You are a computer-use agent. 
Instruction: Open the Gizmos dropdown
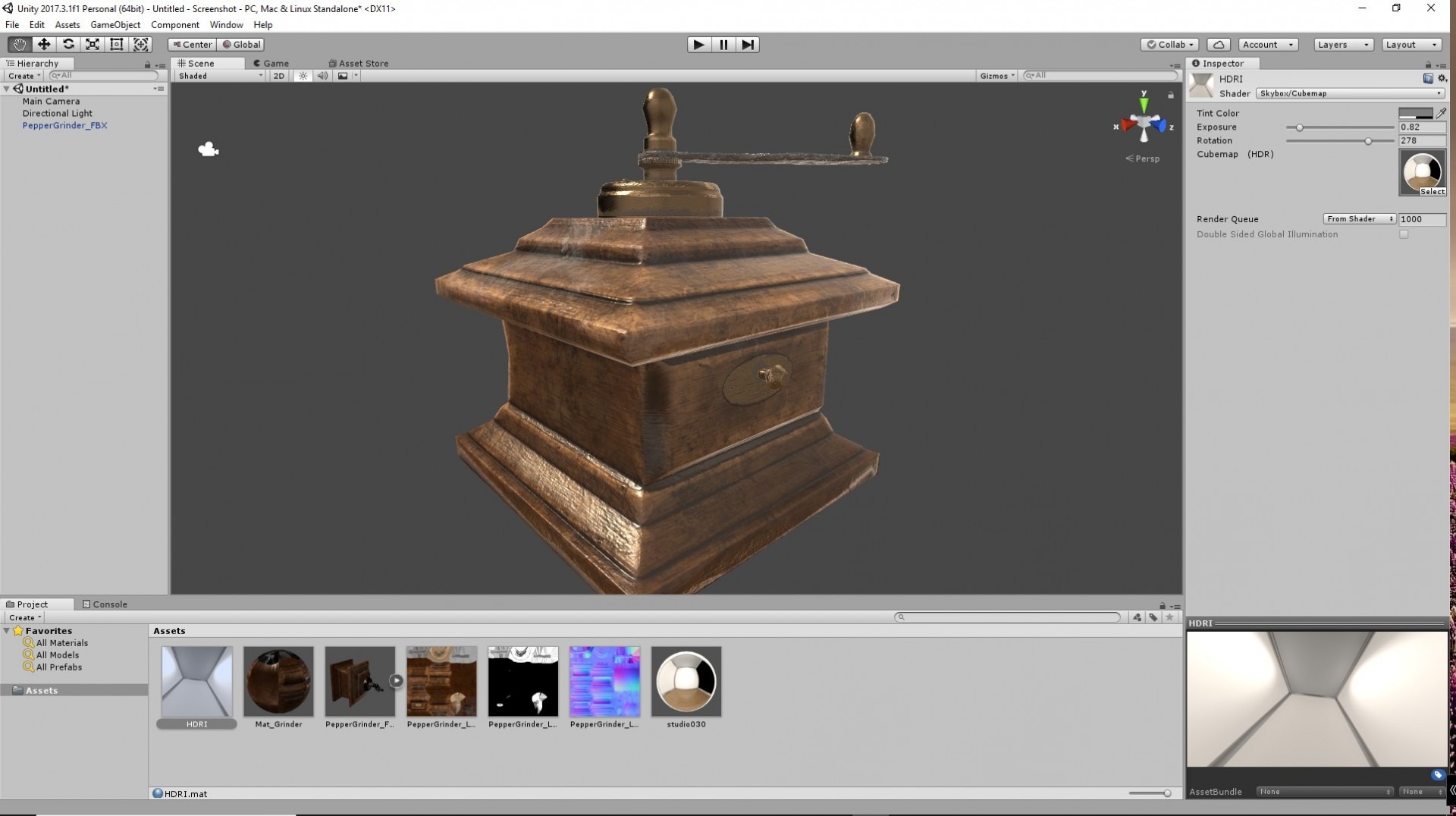tap(996, 76)
